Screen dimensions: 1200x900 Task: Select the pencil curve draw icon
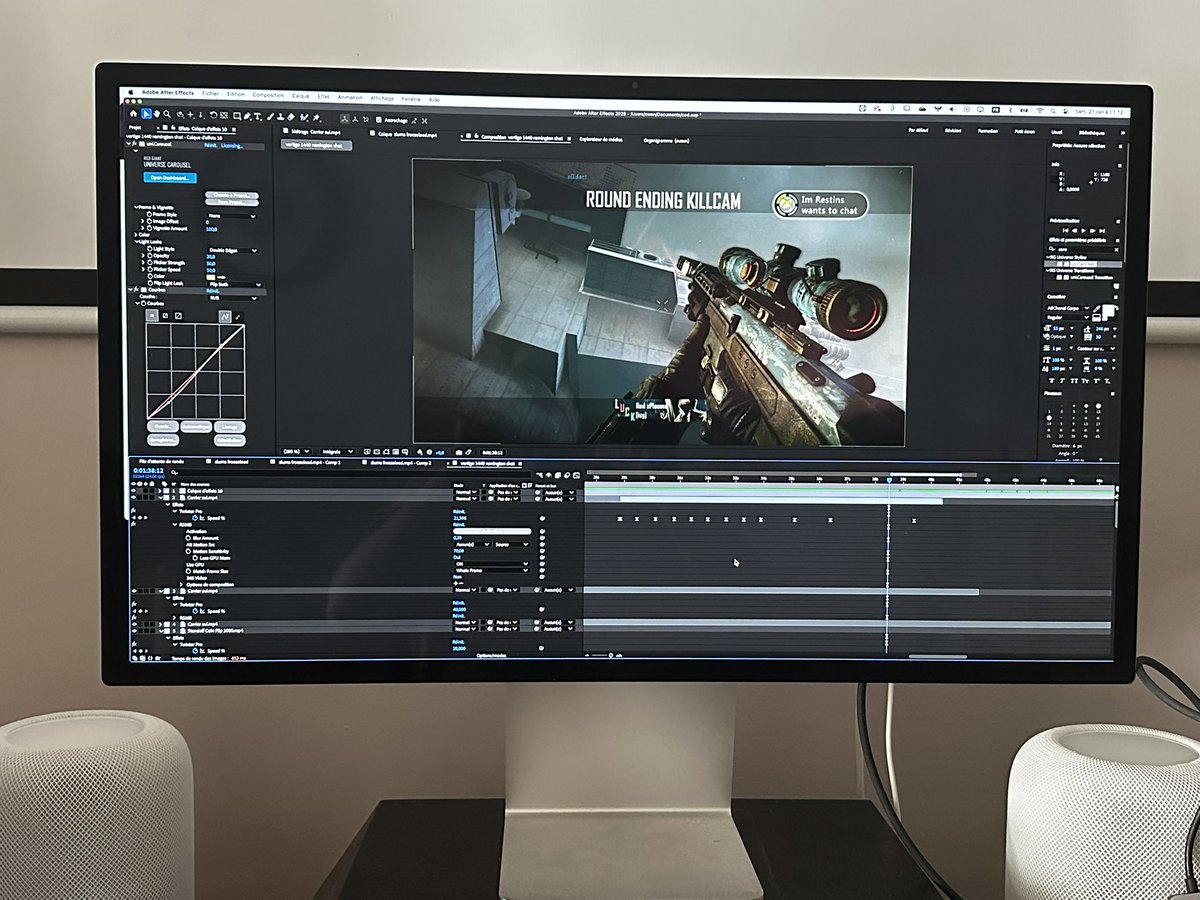[x=238, y=316]
